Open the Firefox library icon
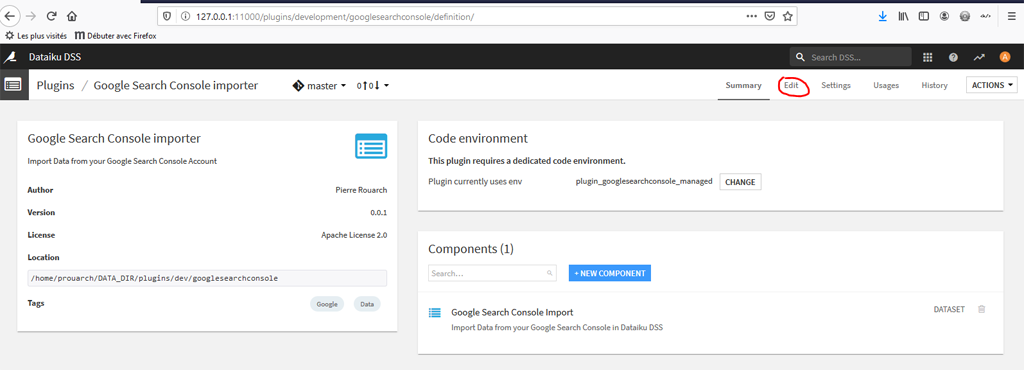 [x=903, y=16]
